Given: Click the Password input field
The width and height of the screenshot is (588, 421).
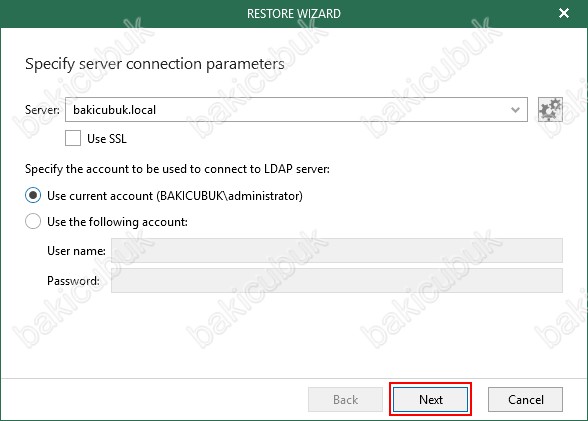Looking at the screenshot, I should tap(337, 280).
